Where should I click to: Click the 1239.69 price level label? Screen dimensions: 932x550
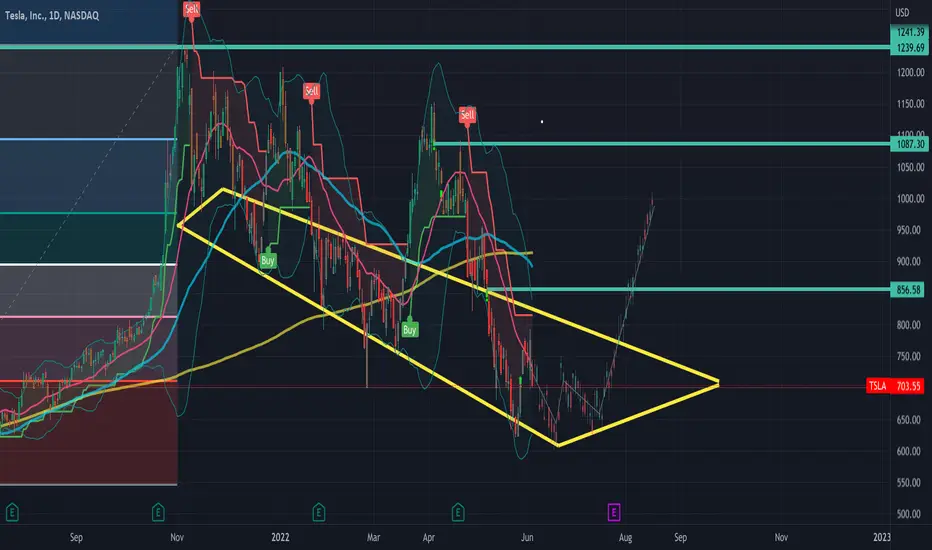click(911, 47)
